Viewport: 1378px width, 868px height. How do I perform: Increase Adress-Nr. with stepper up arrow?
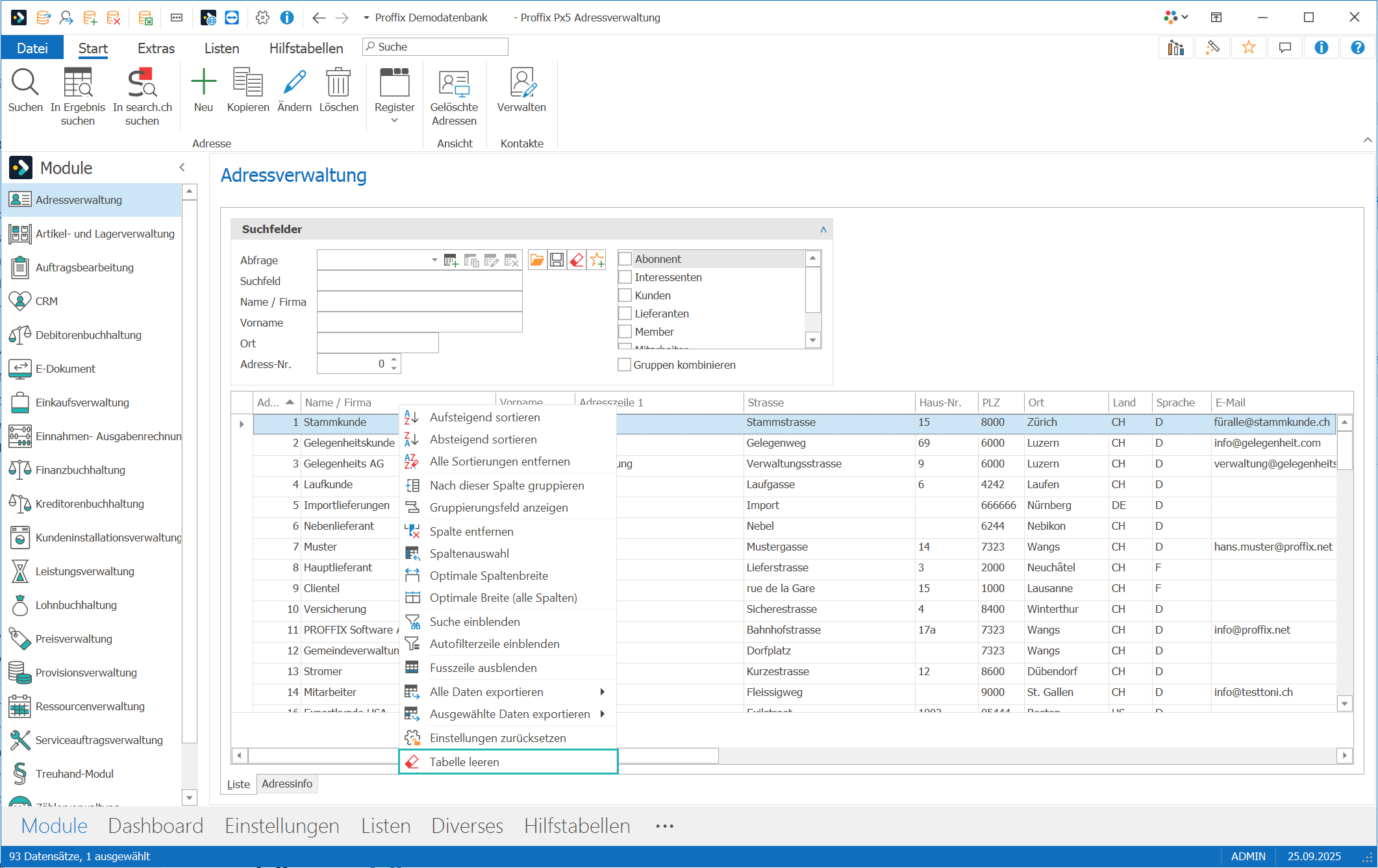pyautogui.click(x=394, y=360)
